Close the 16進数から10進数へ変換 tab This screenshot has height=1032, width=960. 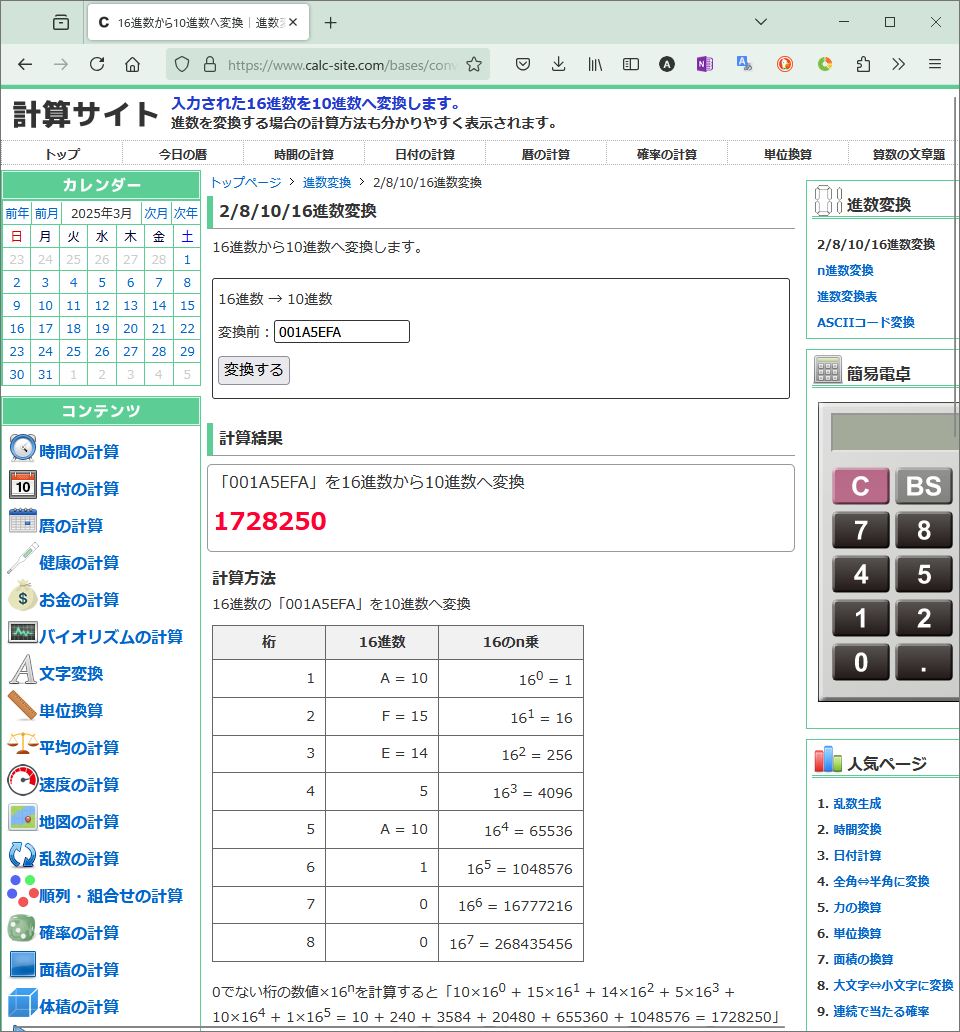[293, 22]
